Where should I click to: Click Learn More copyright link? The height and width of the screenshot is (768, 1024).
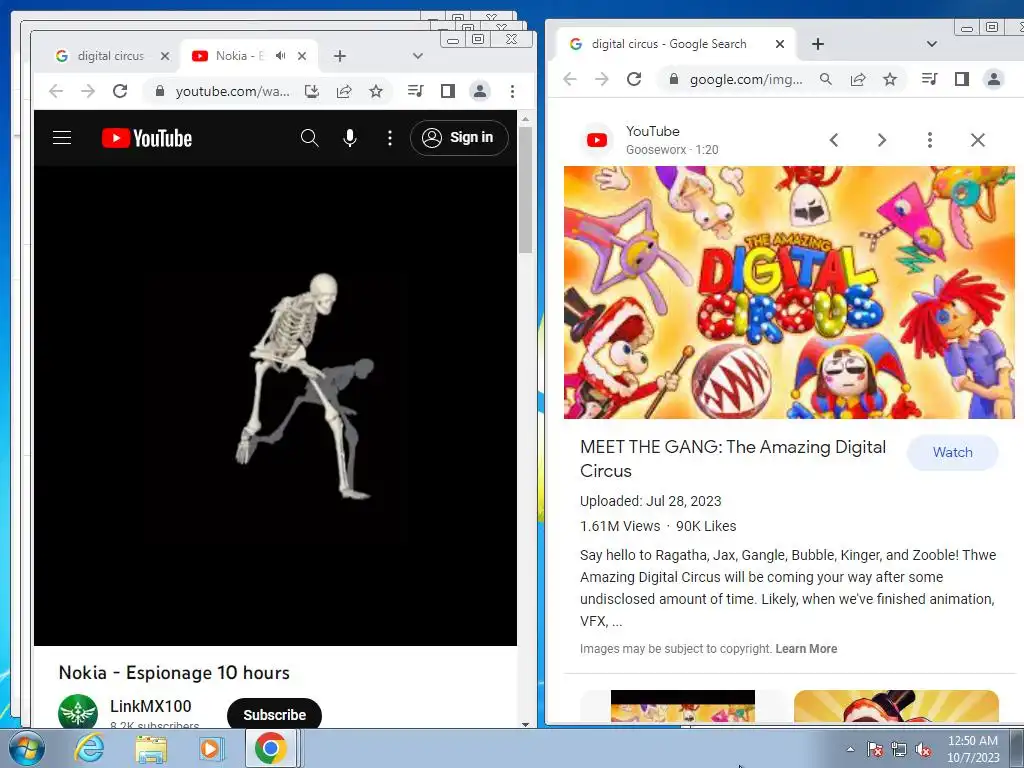(x=806, y=648)
